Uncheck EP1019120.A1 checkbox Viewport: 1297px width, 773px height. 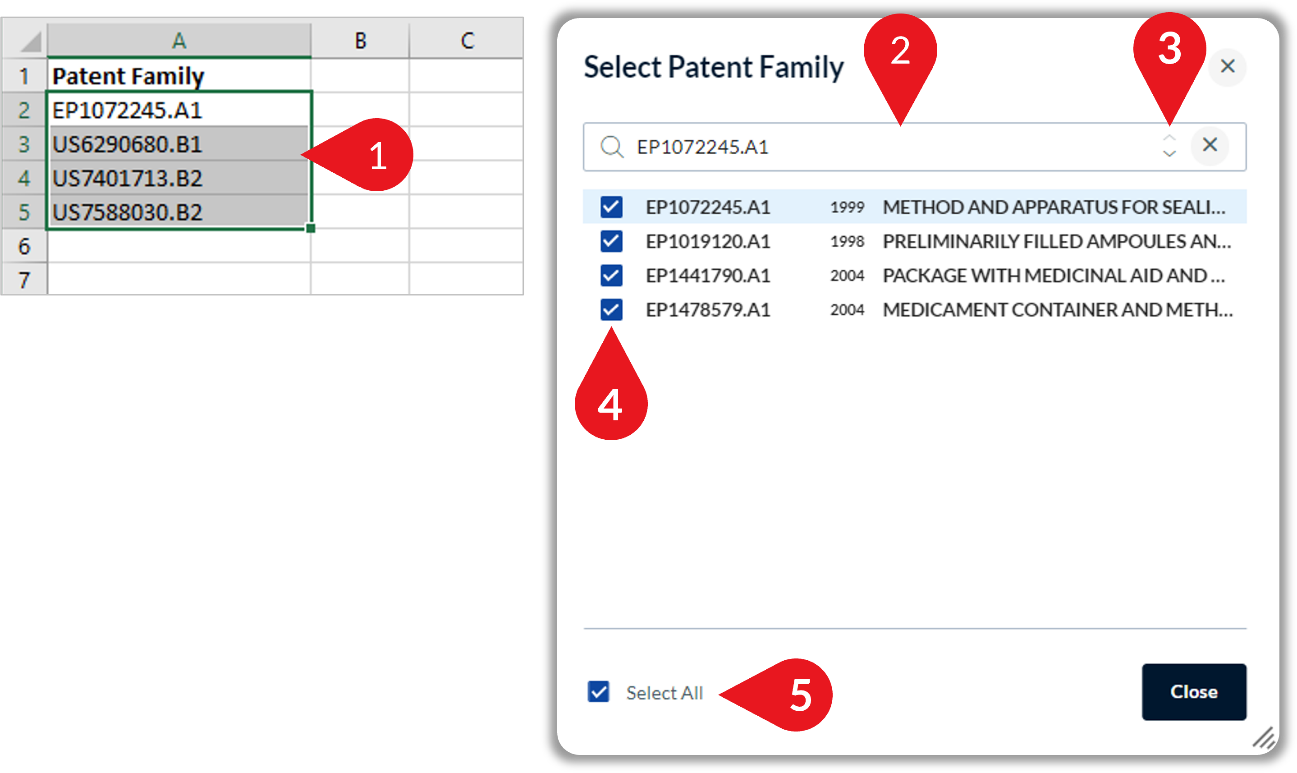click(611, 241)
